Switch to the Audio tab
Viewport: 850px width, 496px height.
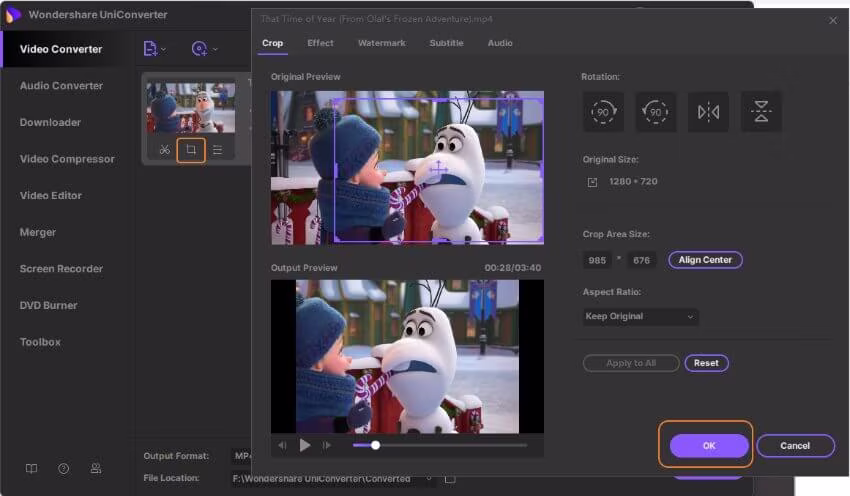tap(500, 43)
